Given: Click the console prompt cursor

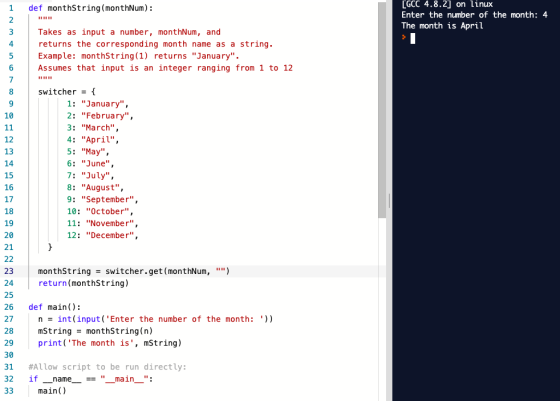Looking at the screenshot, I should 412,38.
